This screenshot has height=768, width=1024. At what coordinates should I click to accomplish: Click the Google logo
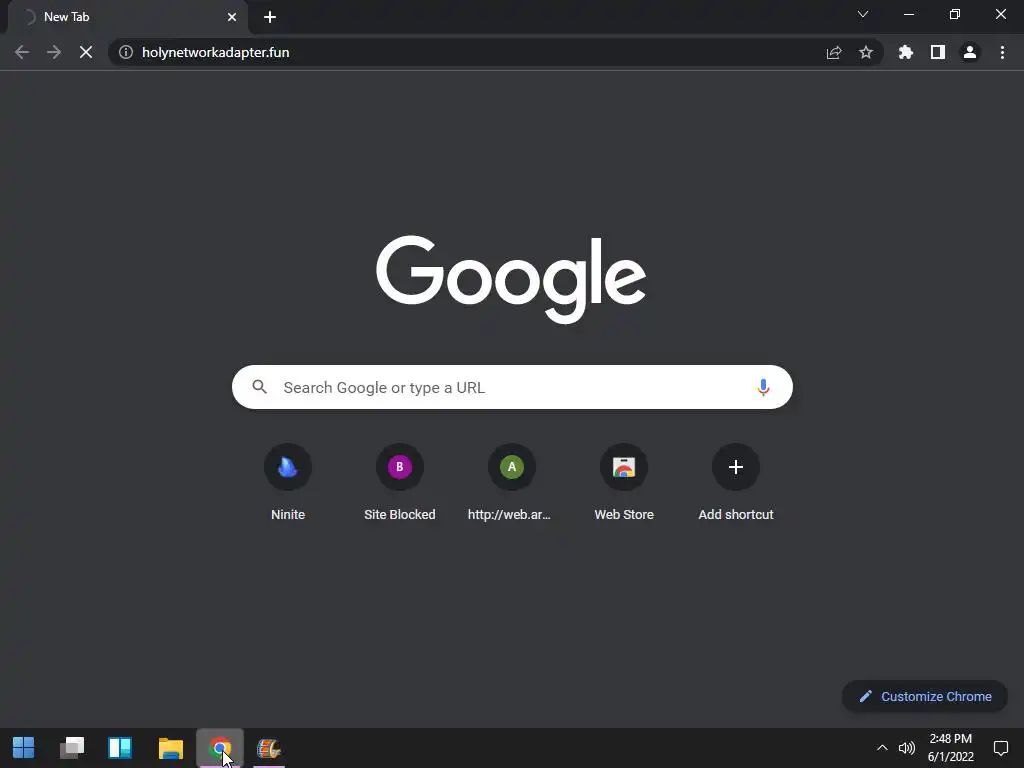[x=511, y=280]
